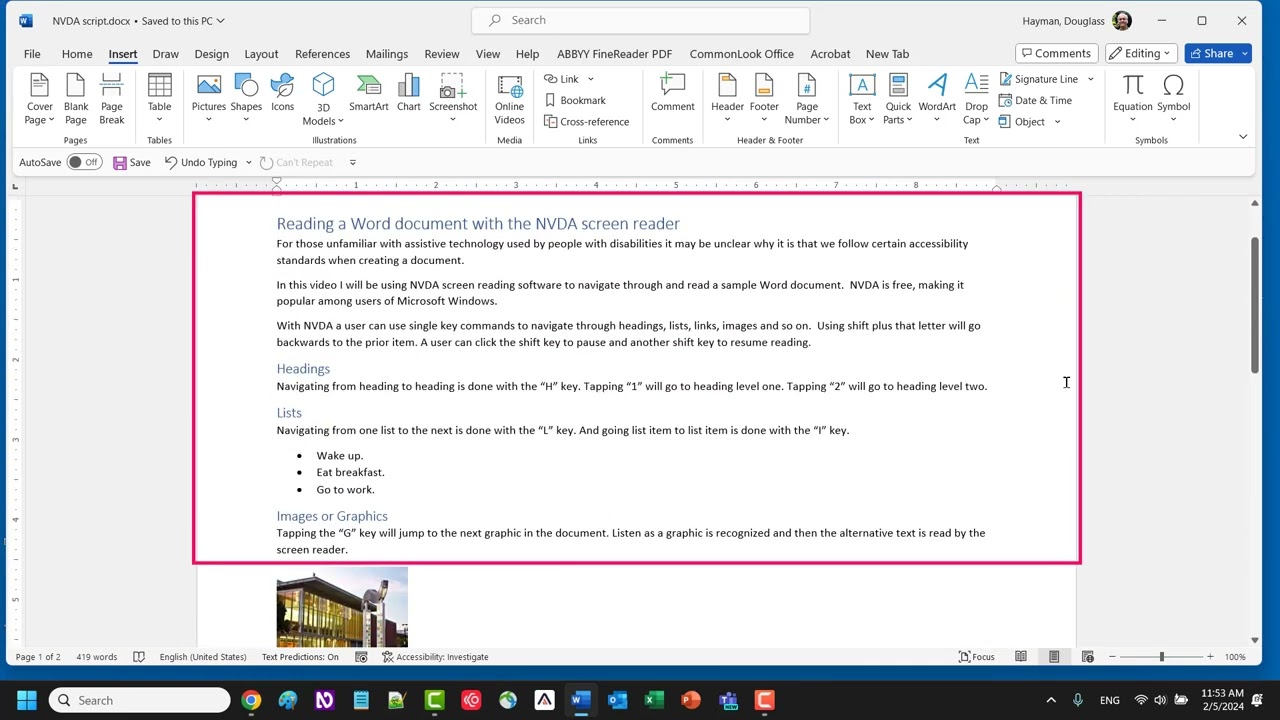Click the Comments button
Viewport: 1280px width, 720px height.
(x=1055, y=54)
